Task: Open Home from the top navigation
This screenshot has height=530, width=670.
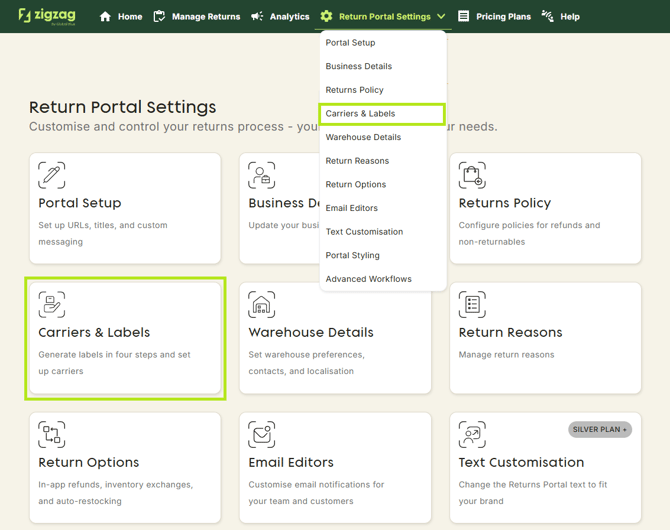Action: click(121, 17)
